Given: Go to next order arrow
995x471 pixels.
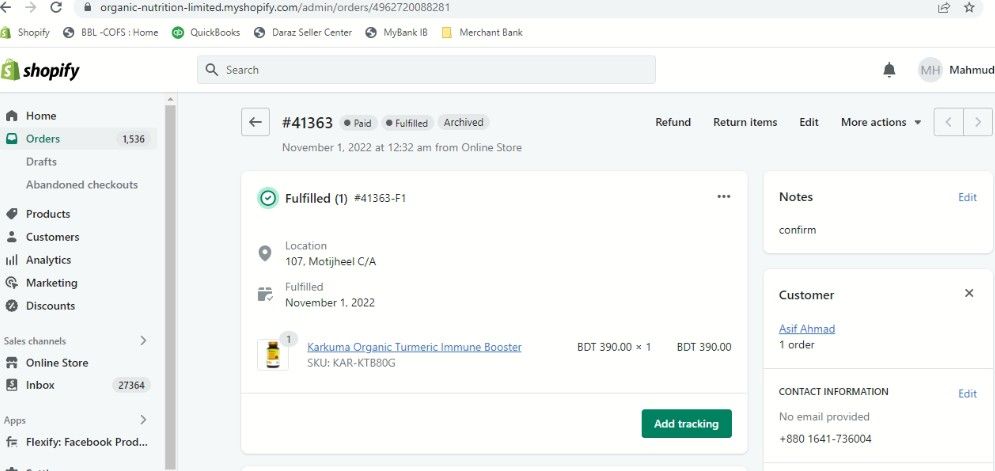Looking at the screenshot, I should [978, 122].
